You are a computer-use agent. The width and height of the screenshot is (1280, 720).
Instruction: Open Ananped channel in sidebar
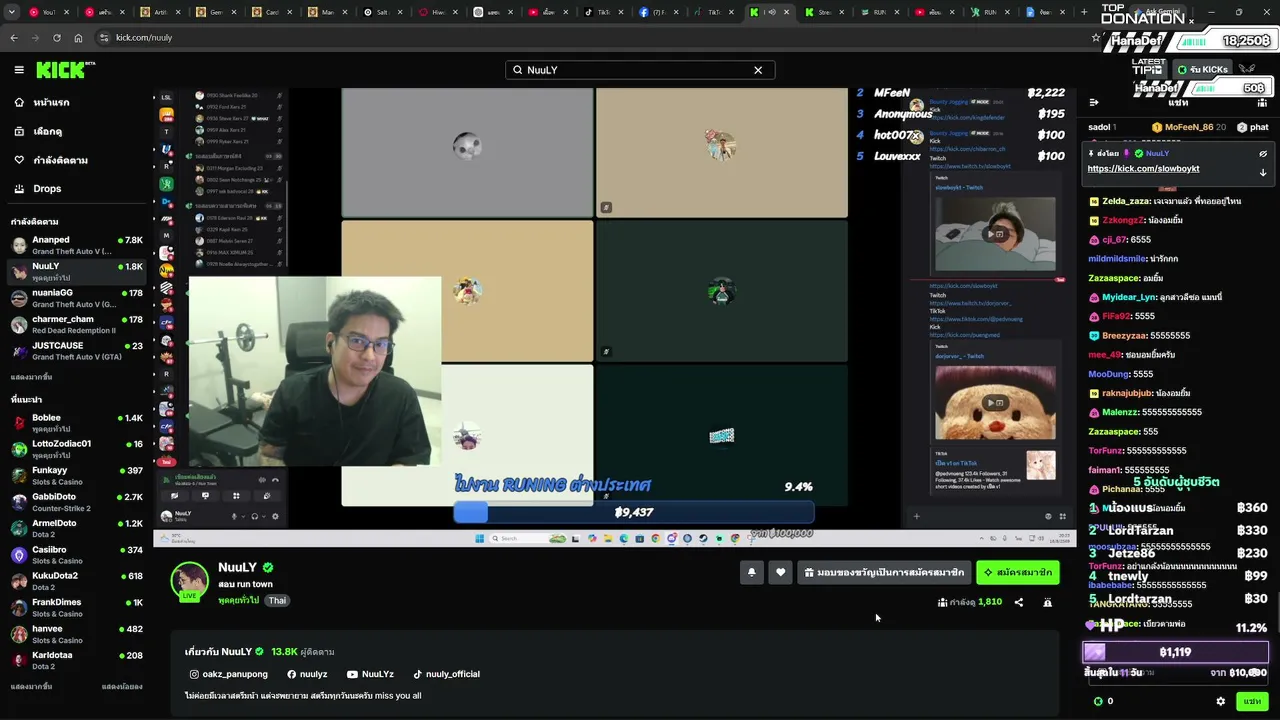click(x=77, y=245)
